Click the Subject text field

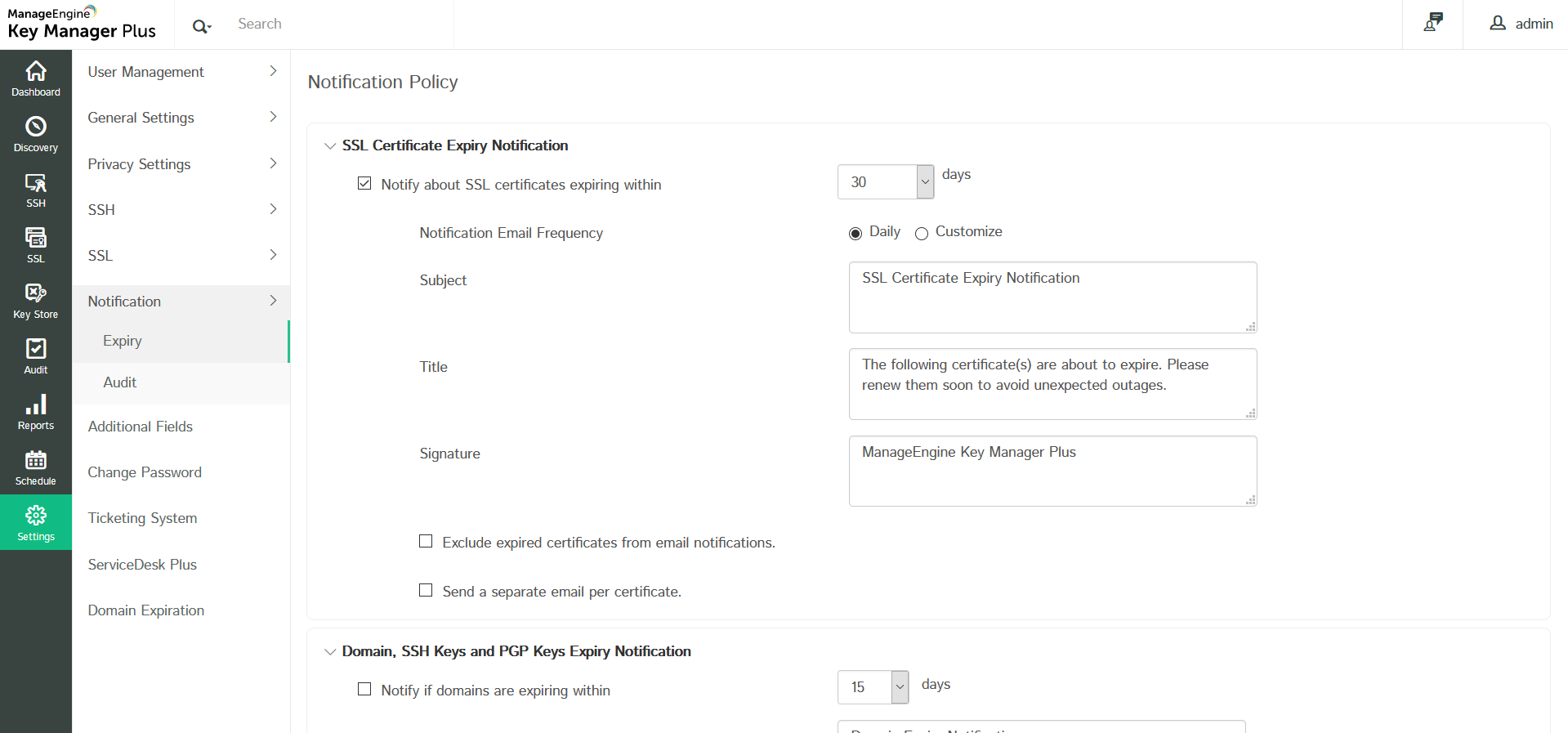point(1052,297)
